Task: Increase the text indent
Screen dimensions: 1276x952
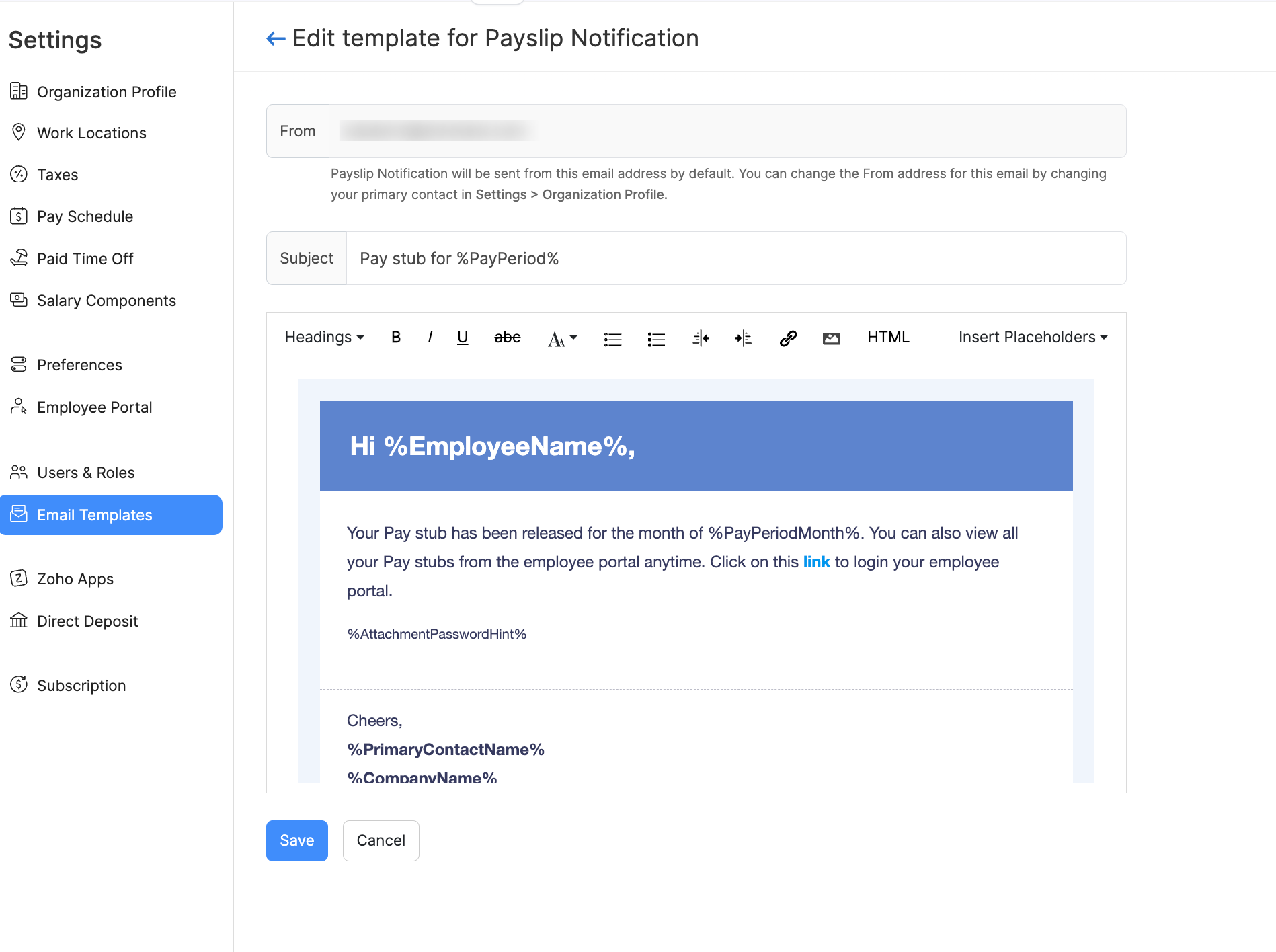Action: pyautogui.click(x=743, y=338)
